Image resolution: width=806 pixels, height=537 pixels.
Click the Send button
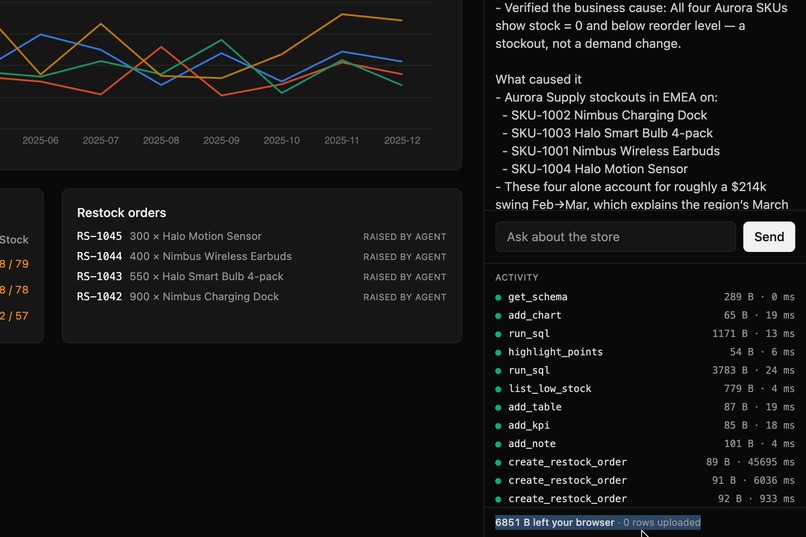pos(769,237)
